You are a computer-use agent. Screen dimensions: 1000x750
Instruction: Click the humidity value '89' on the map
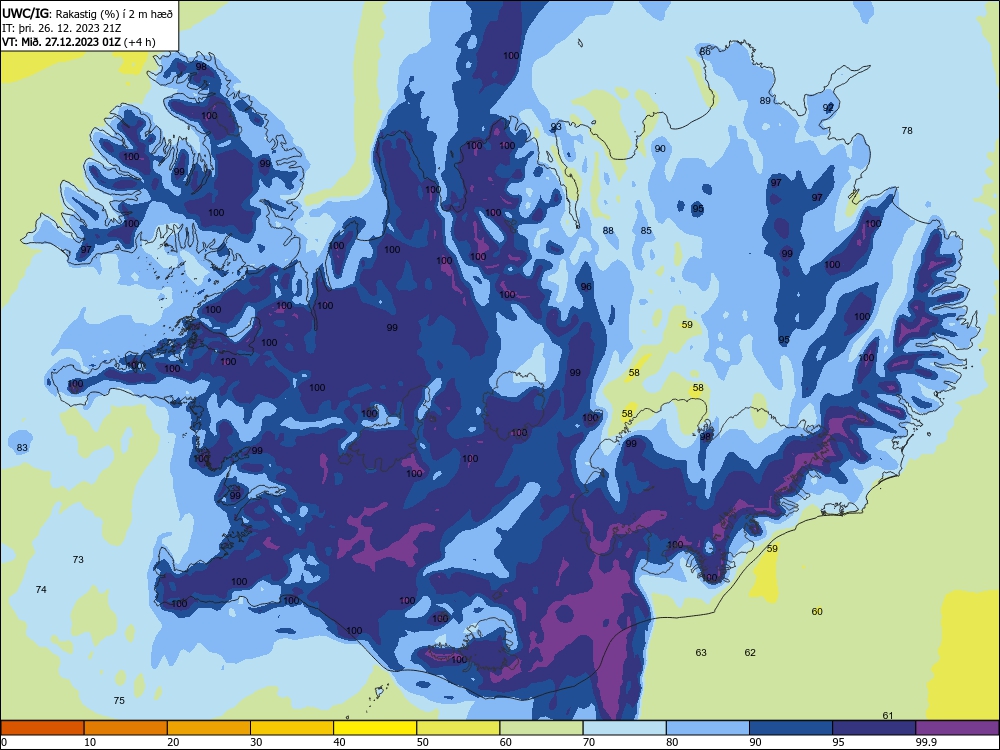(765, 101)
